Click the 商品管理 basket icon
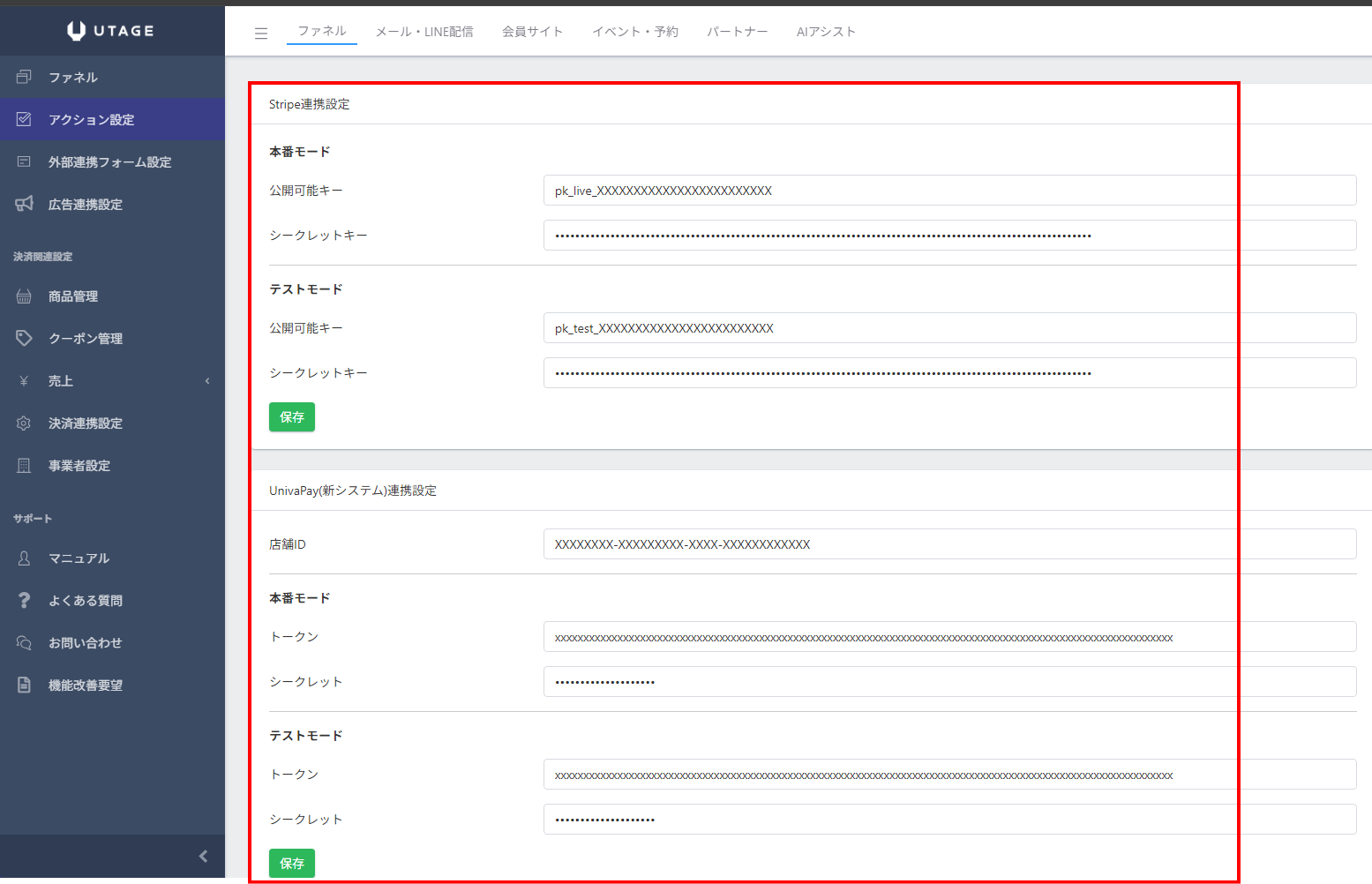The image size is (1372, 884). 24,296
